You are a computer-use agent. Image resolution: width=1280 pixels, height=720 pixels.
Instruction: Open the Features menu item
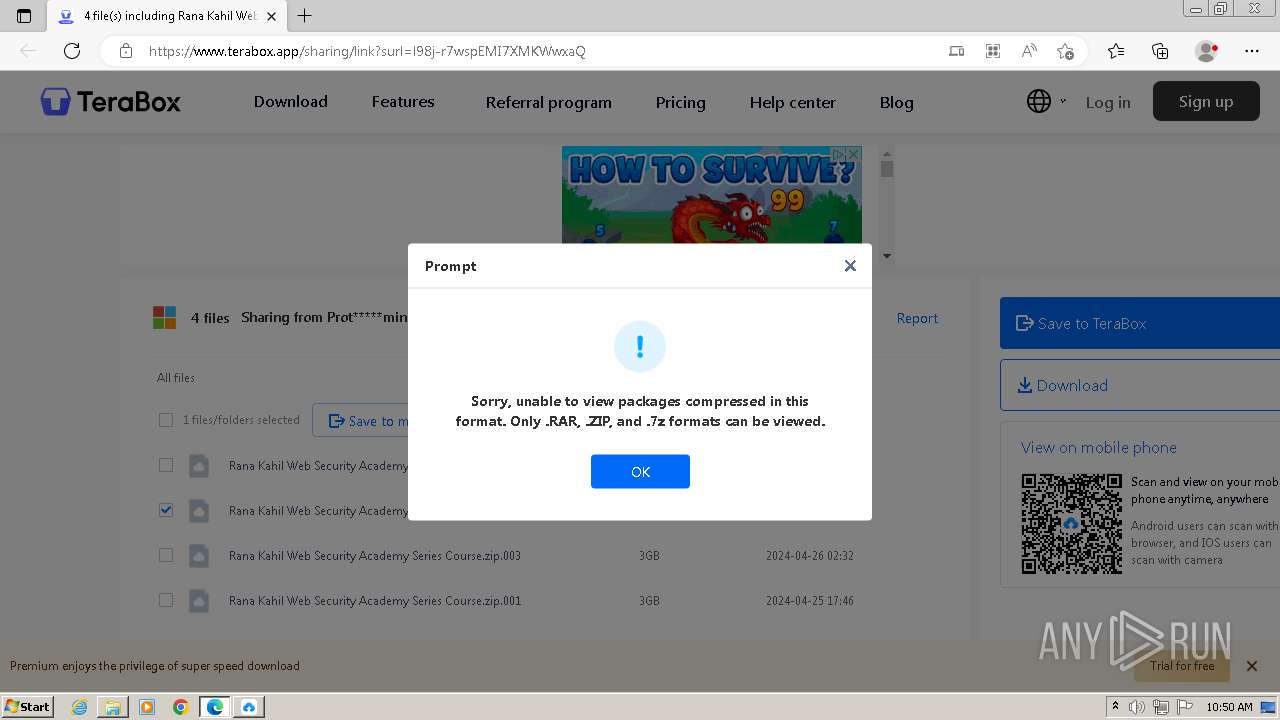point(403,102)
